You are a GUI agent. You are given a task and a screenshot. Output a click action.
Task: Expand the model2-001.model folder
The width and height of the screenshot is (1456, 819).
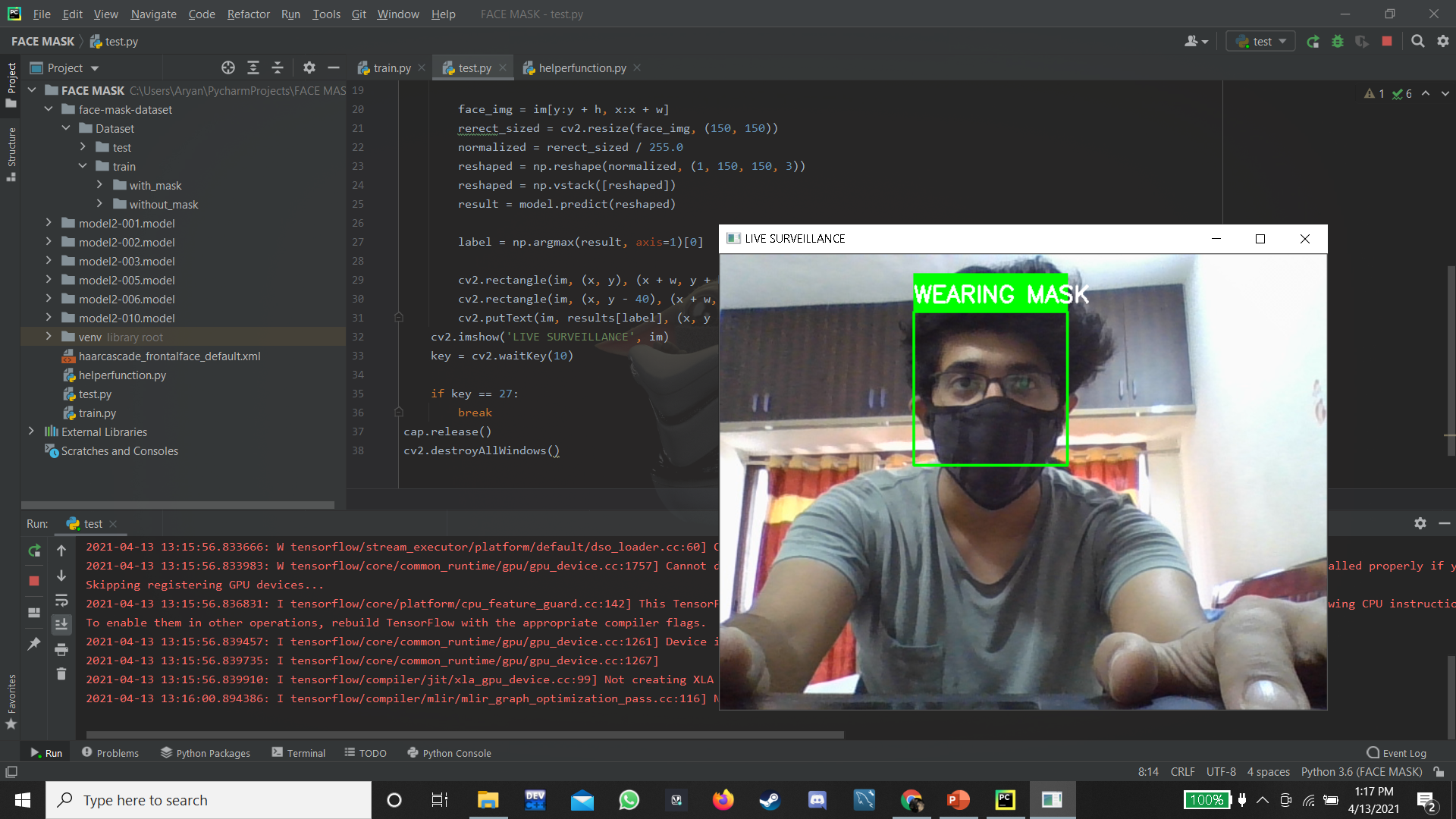(49, 223)
